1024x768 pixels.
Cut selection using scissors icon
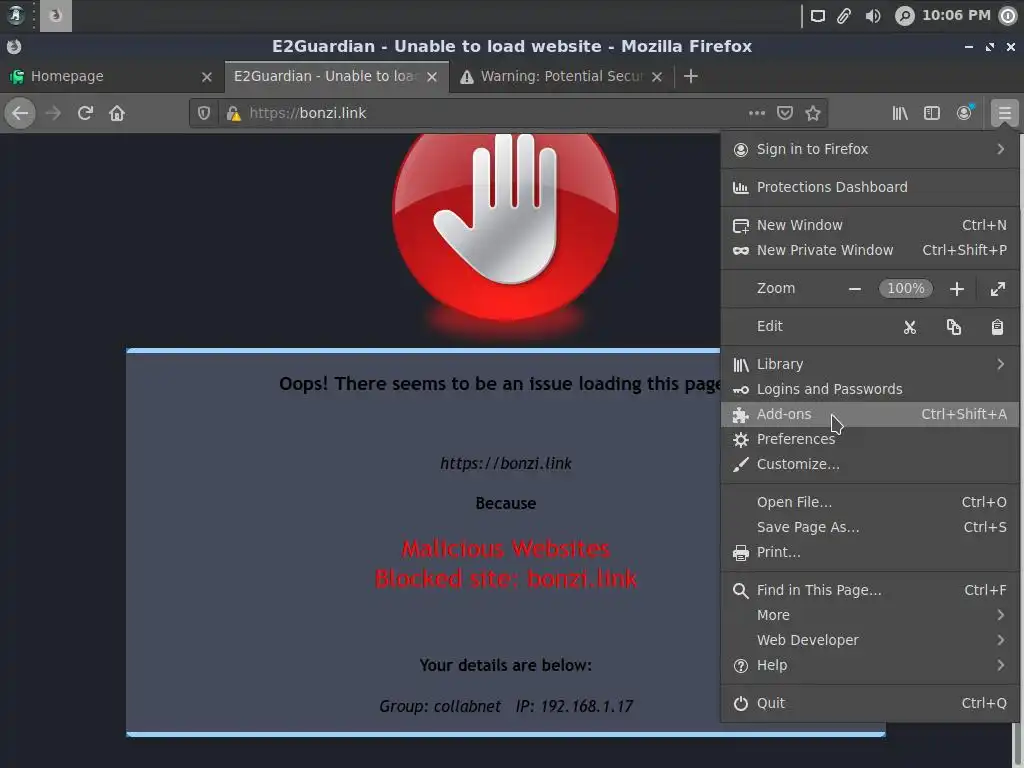[x=909, y=327]
